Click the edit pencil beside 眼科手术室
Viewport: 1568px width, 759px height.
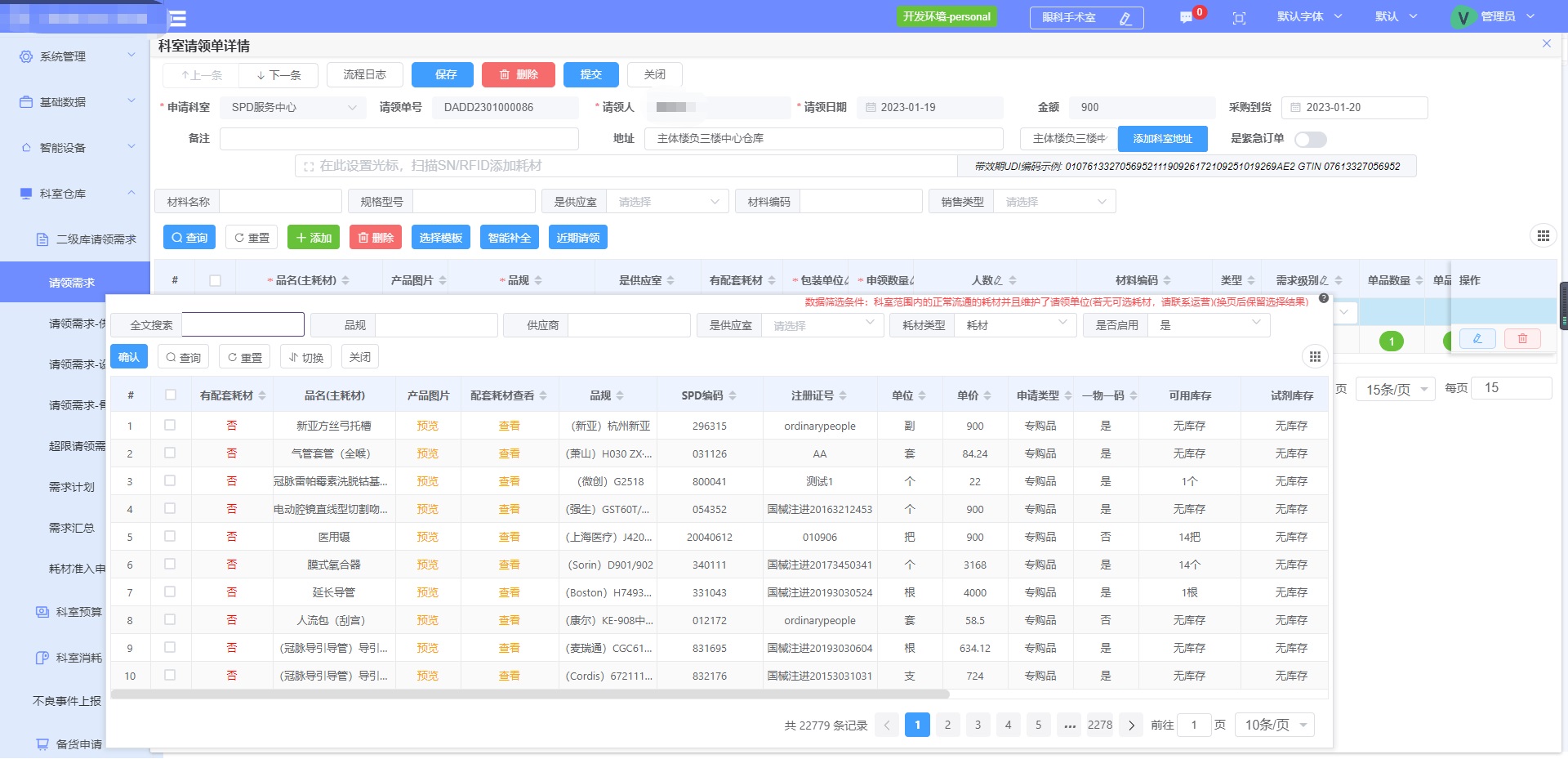tap(1125, 18)
